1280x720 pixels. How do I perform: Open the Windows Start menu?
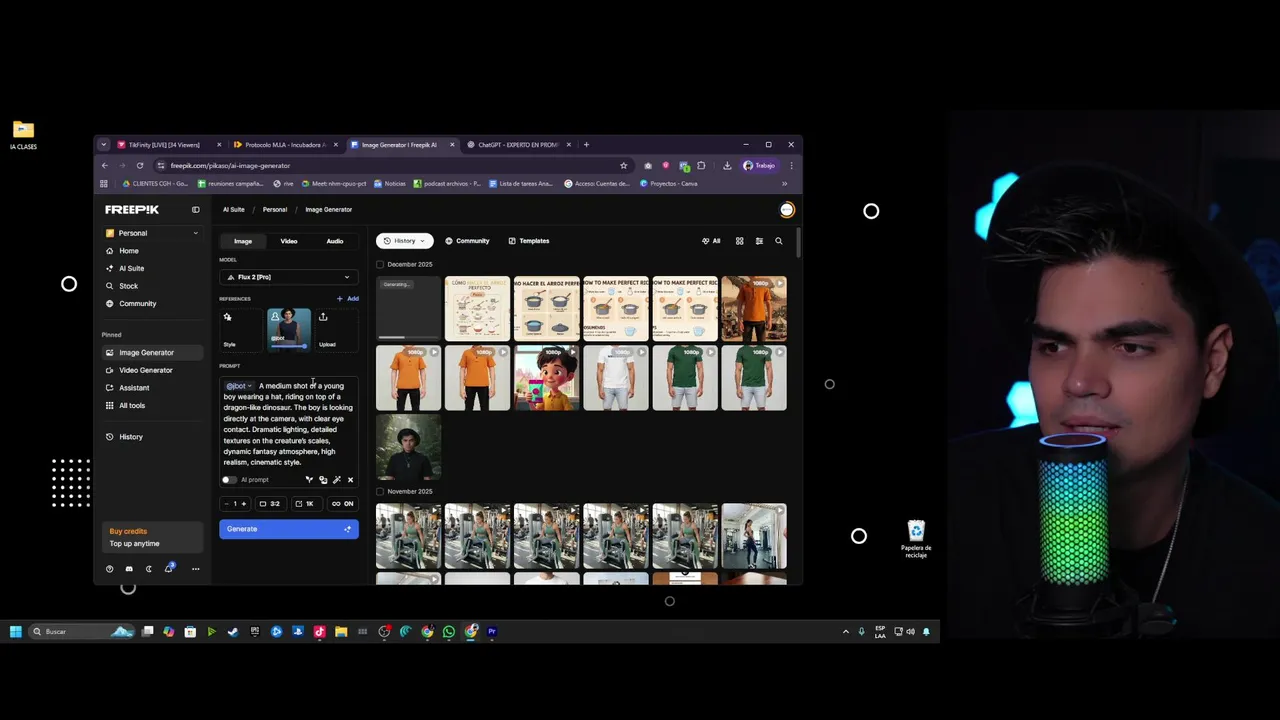pos(15,632)
